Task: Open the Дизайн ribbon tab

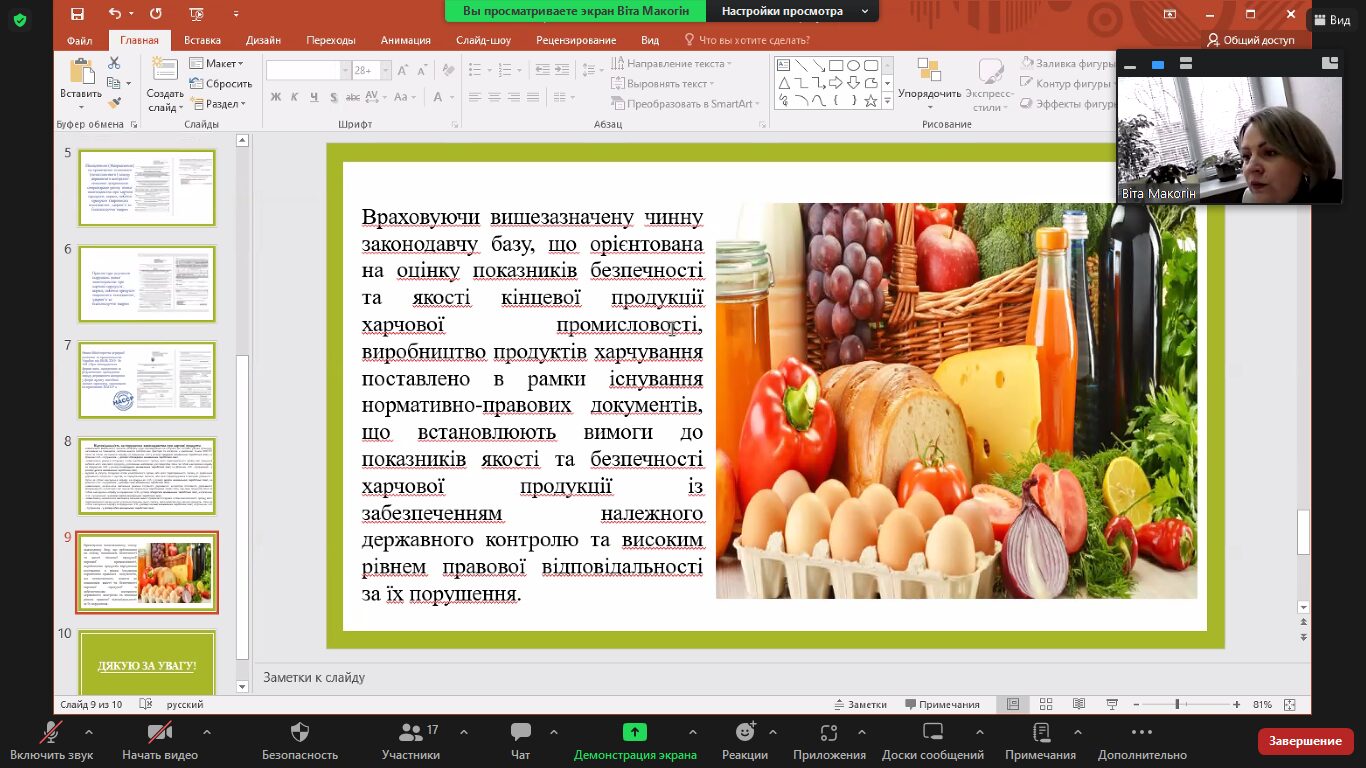Action: [x=263, y=40]
